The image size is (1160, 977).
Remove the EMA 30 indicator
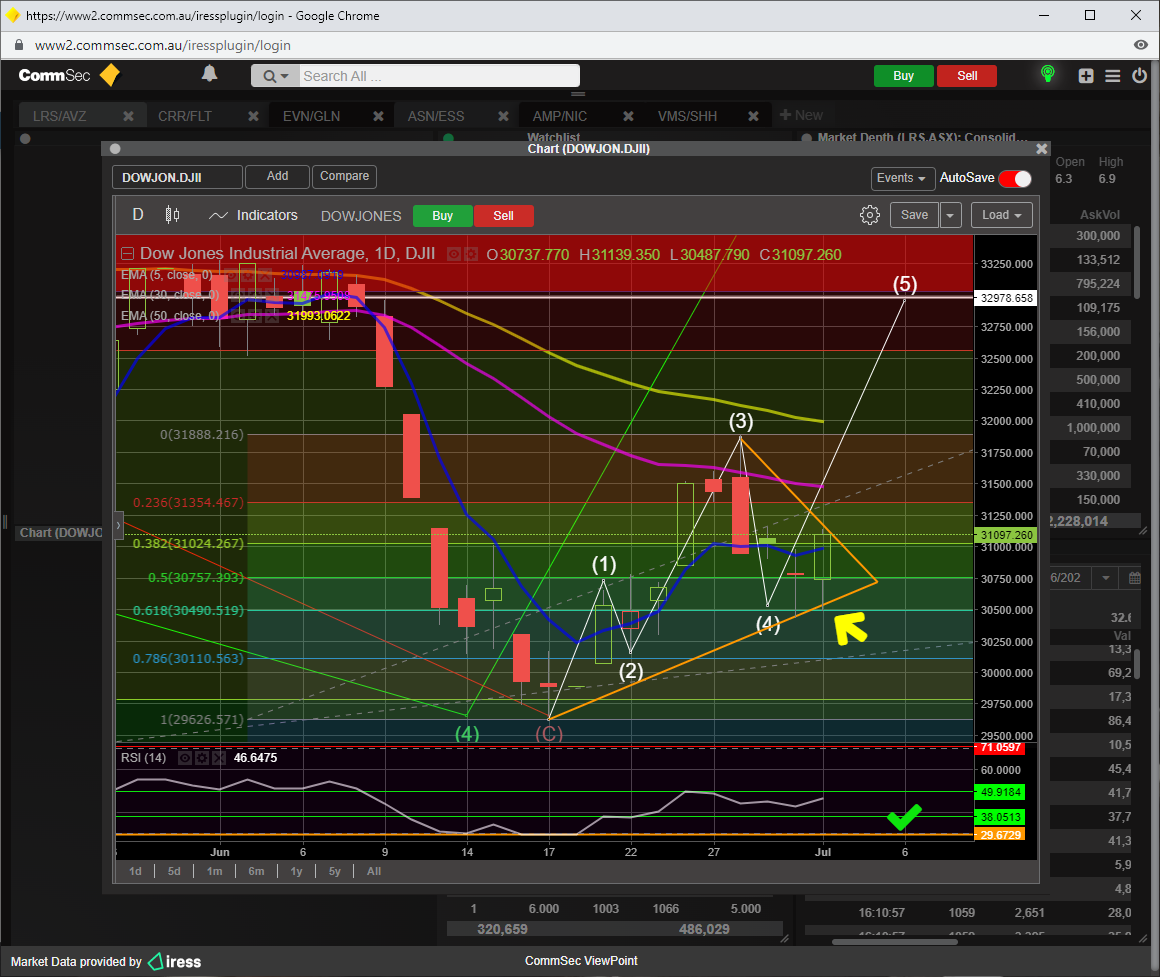(272, 295)
